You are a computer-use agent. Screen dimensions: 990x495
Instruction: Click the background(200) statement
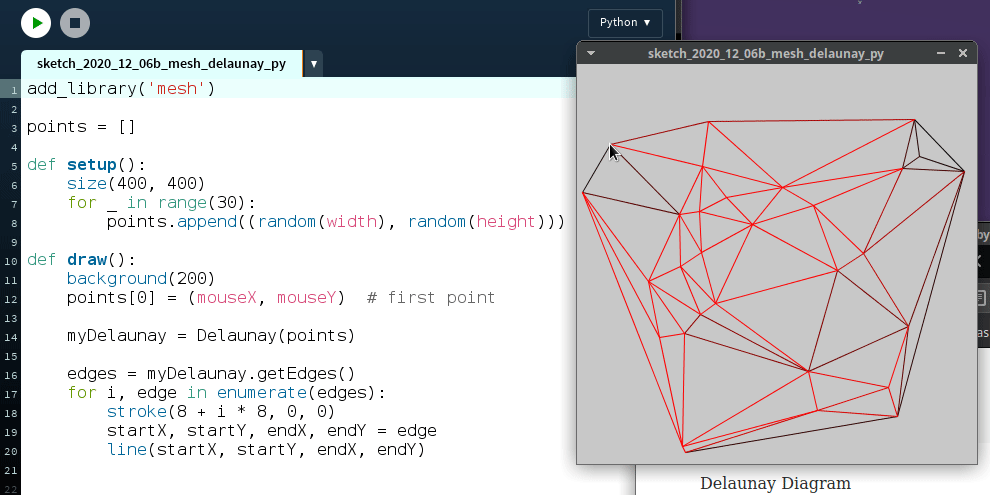coord(140,279)
